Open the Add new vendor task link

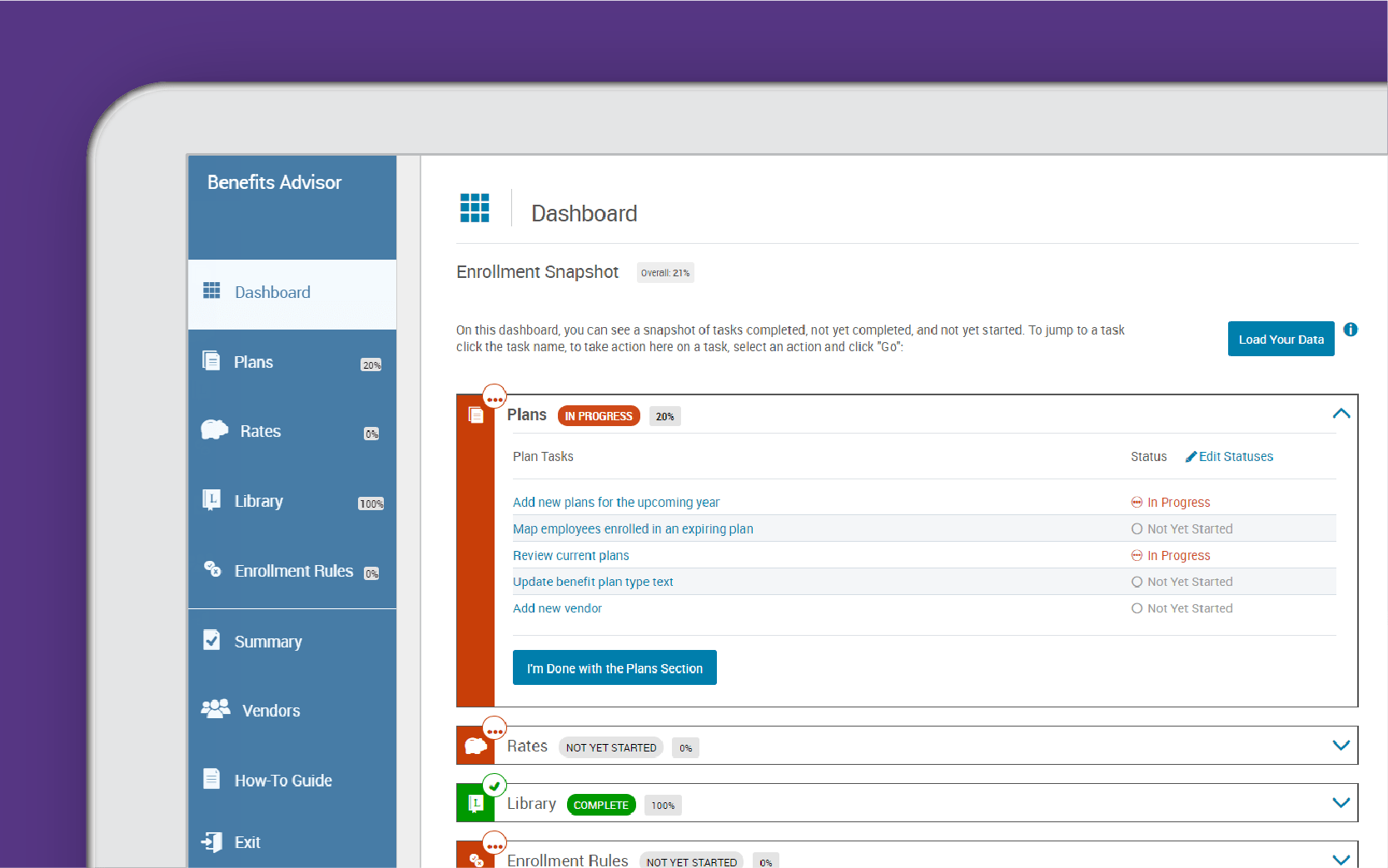[557, 609]
